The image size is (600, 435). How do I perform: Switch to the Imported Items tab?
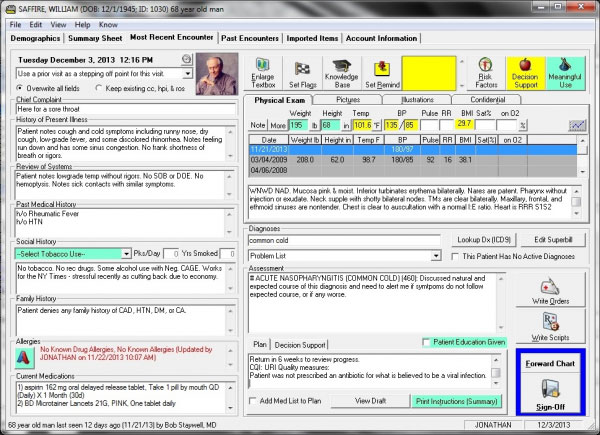312,38
